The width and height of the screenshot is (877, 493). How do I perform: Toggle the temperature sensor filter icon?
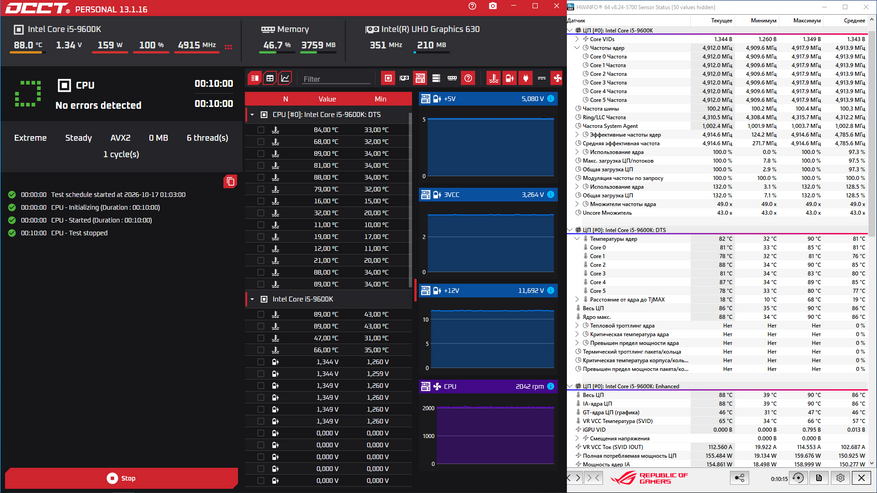point(493,78)
